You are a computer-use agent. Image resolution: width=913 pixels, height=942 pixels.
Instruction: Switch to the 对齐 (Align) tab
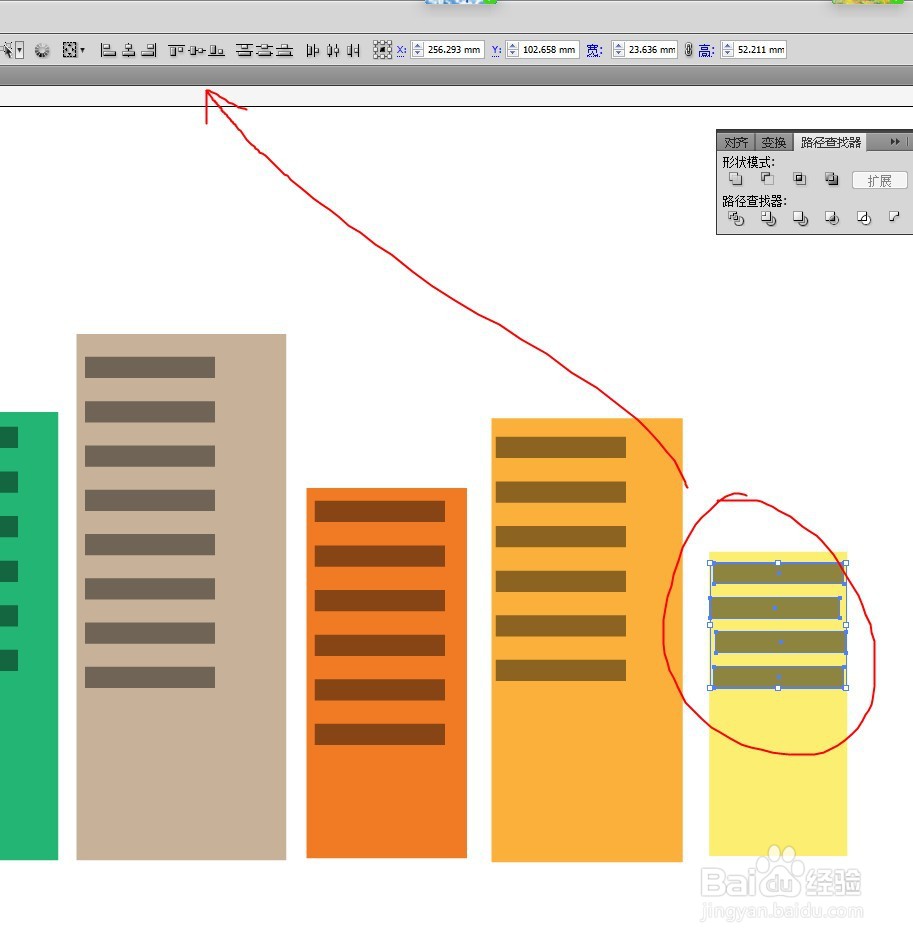[x=736, y=142]
